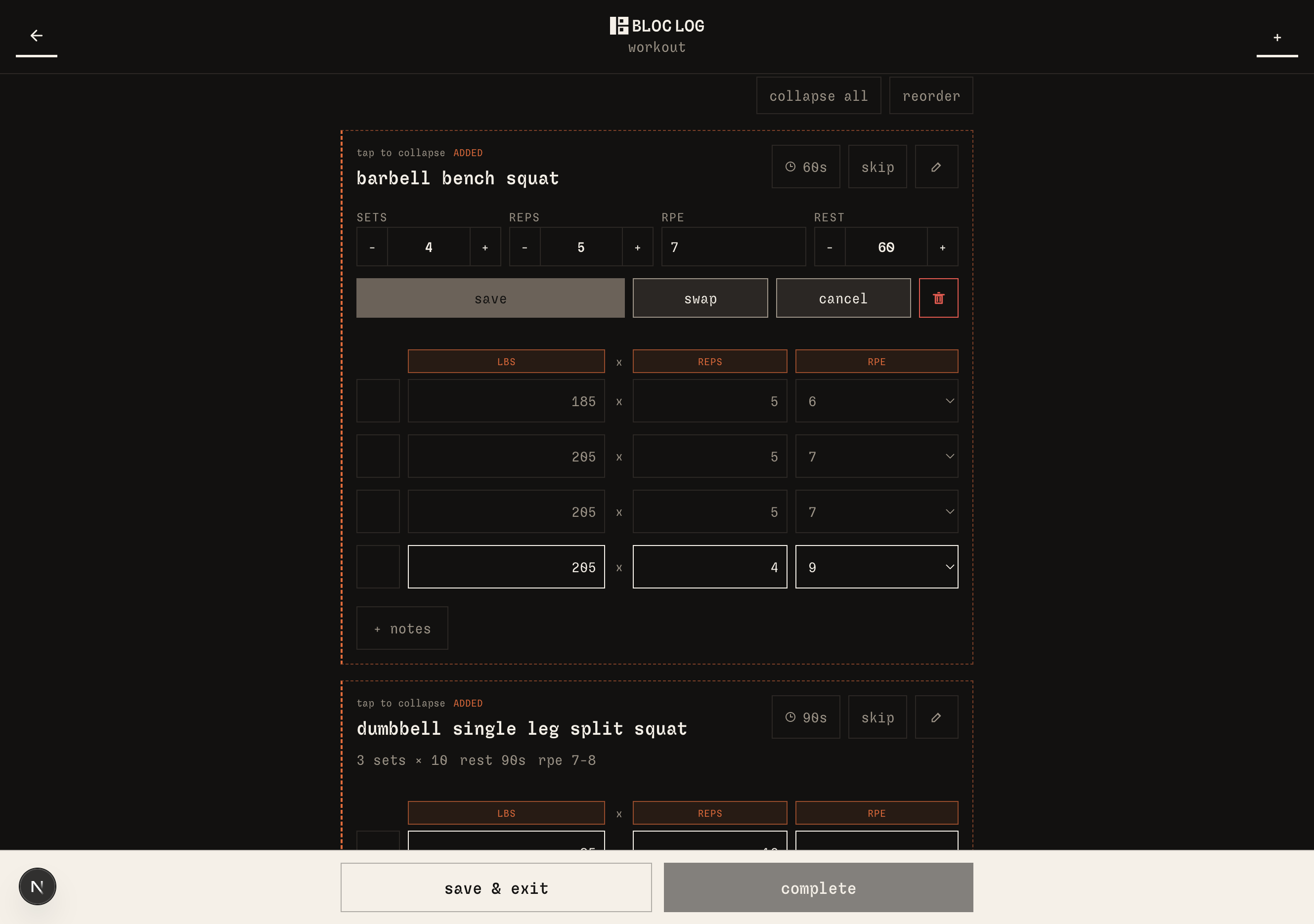This screenshot has width=1314, height=924.
Task: Click the REST value field showing 60
Action: click(x=886, y=247)
